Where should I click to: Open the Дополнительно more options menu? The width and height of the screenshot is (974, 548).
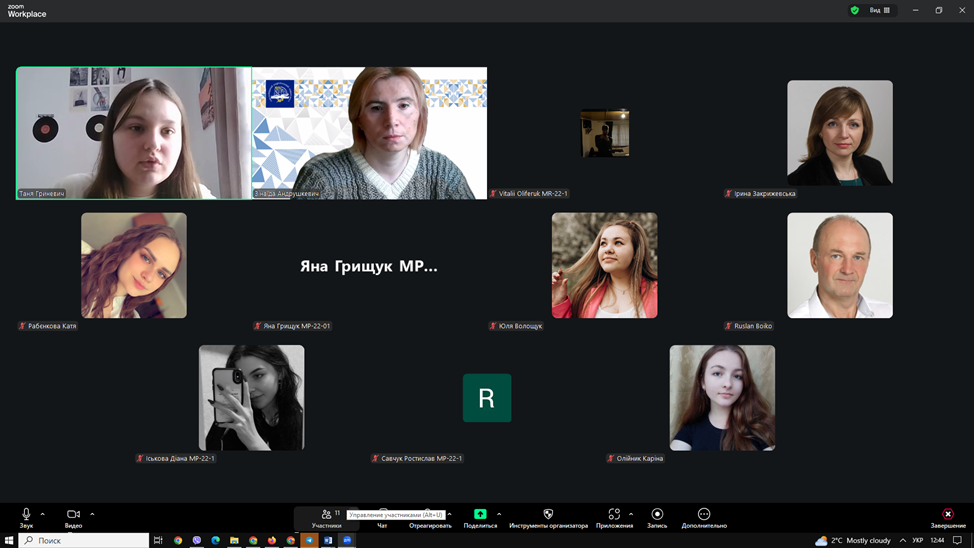pyautogui.click(x=704, y=517)
